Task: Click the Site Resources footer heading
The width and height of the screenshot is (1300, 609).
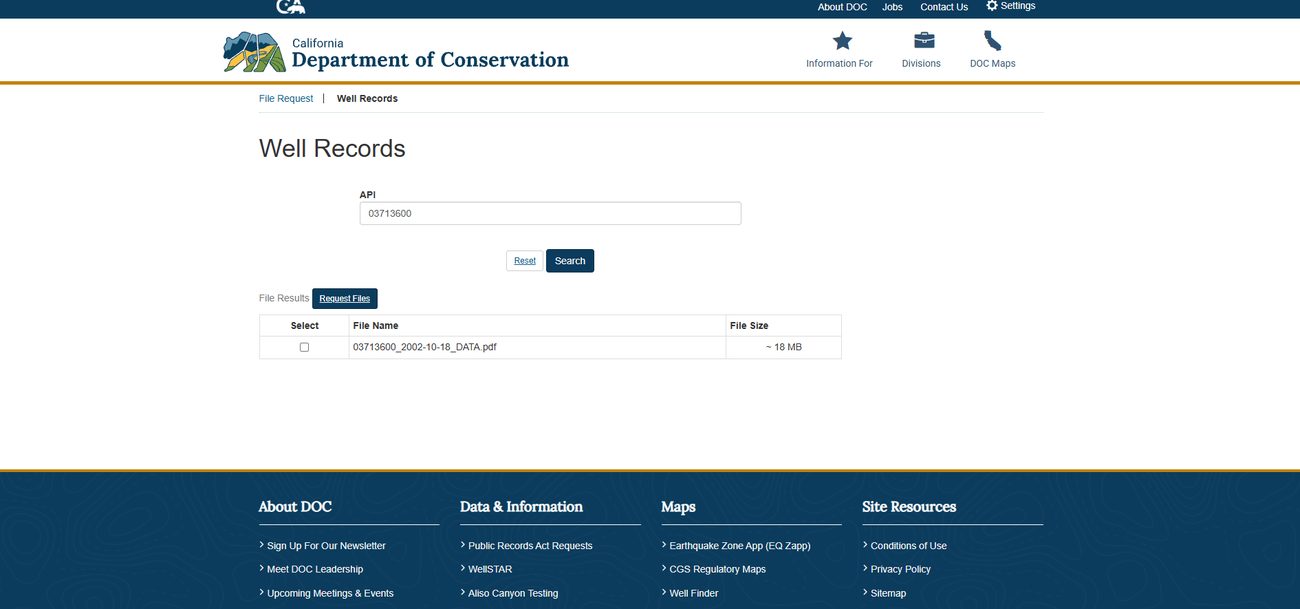Action: [x=909, y=507]
